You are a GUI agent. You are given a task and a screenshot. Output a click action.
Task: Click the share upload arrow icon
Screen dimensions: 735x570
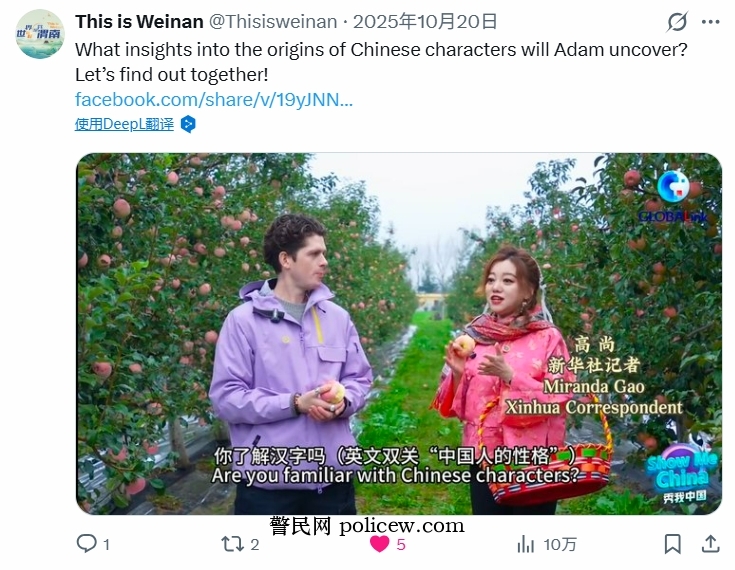coord(711,544)
